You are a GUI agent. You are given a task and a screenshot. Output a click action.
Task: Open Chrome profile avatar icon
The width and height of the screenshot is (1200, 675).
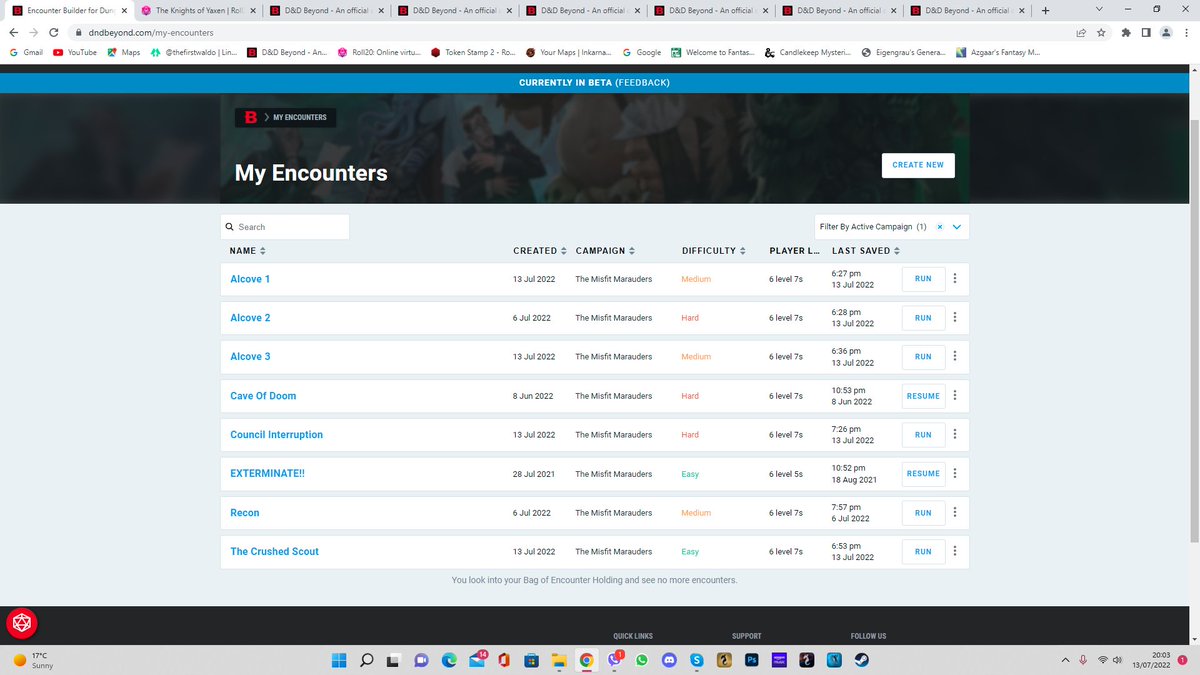[x=1164, y=32]
